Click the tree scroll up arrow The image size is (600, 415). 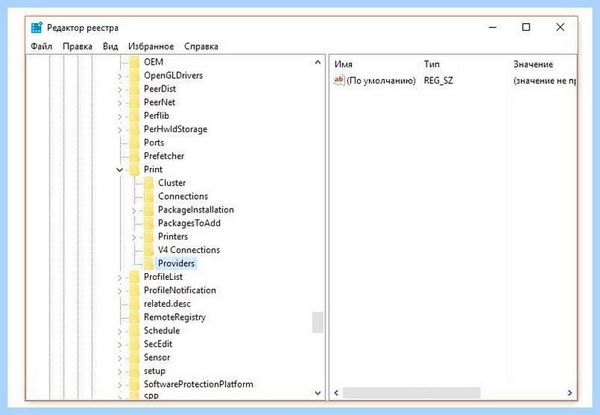pyautogui.click(x=318, y=62)
